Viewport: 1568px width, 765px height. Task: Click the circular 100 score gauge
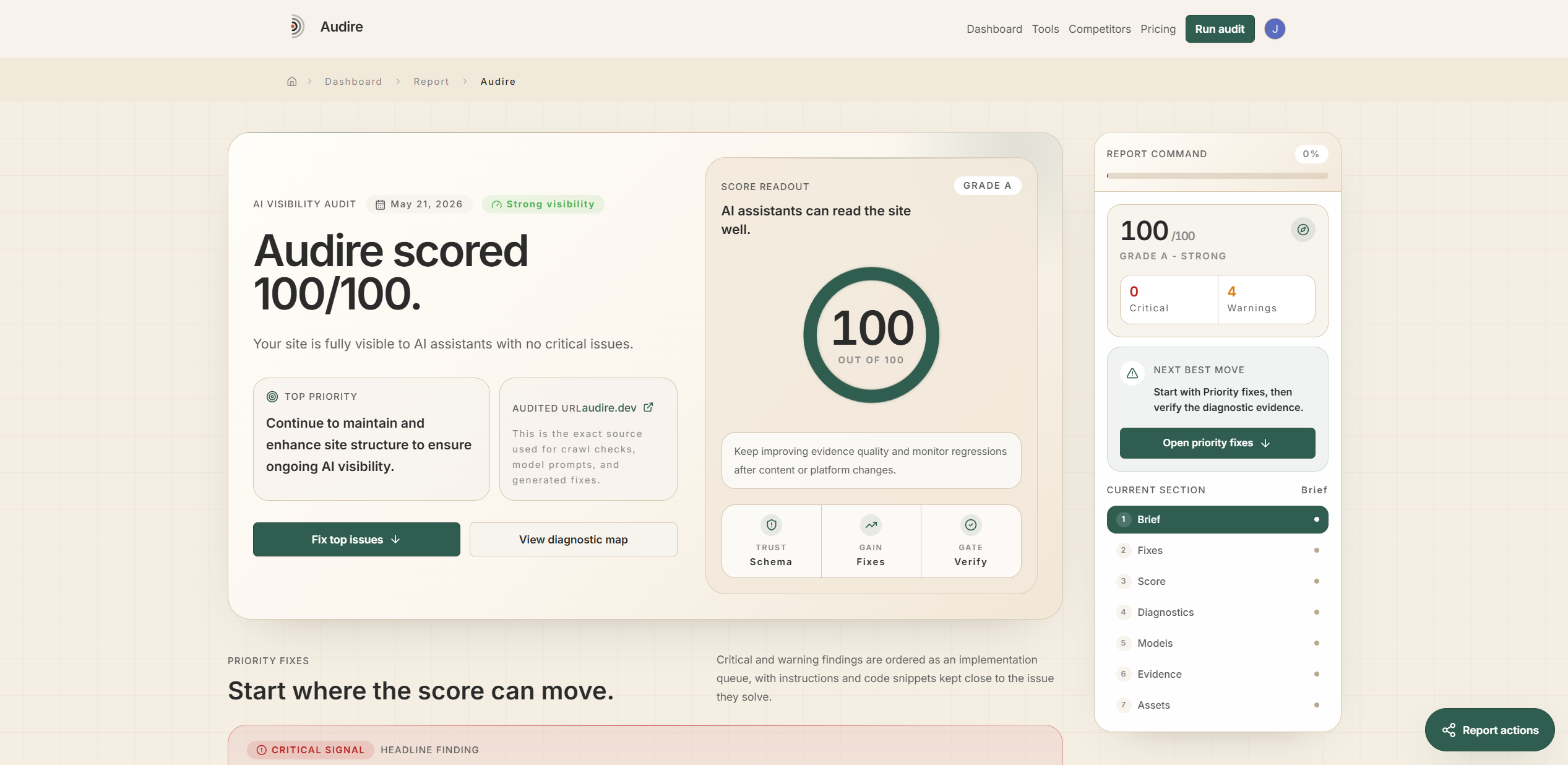tap(871, 335)
